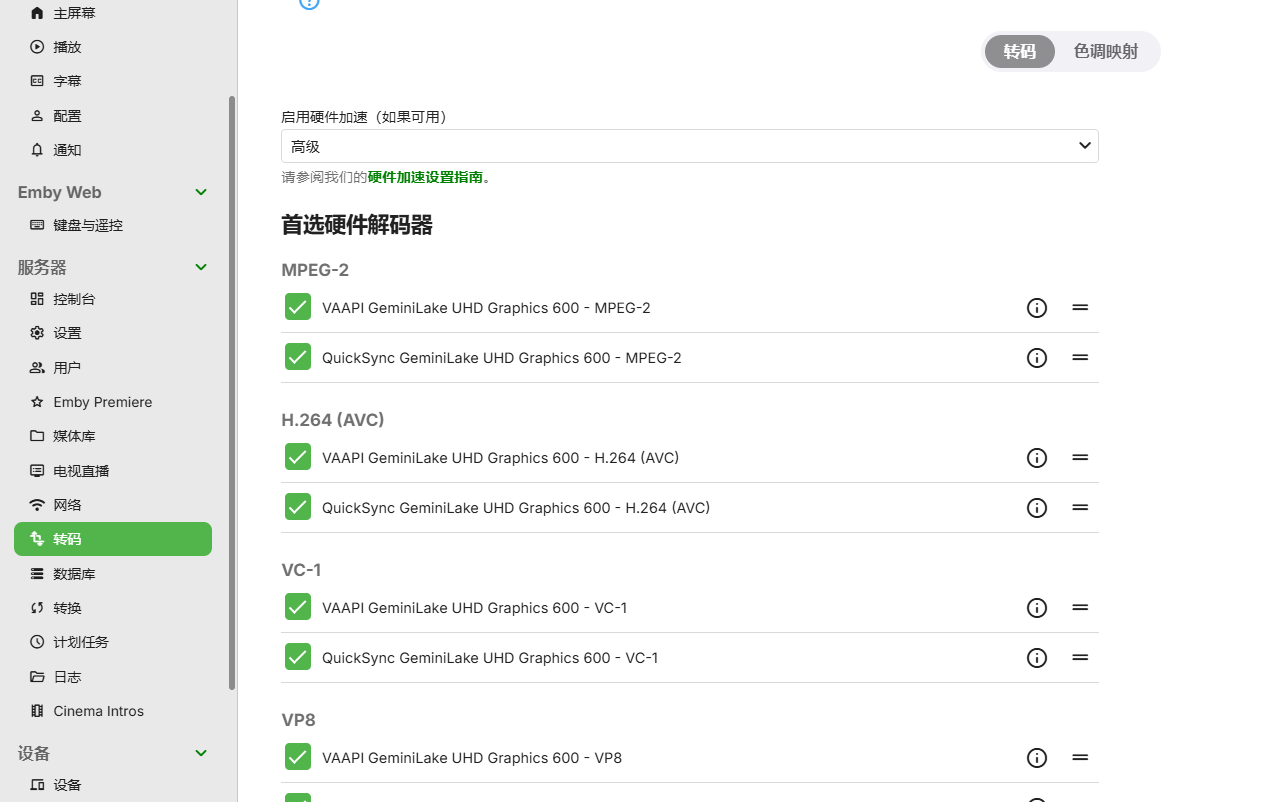Toggle VAAPI VP8 decoder checkbox

point(298,757)
